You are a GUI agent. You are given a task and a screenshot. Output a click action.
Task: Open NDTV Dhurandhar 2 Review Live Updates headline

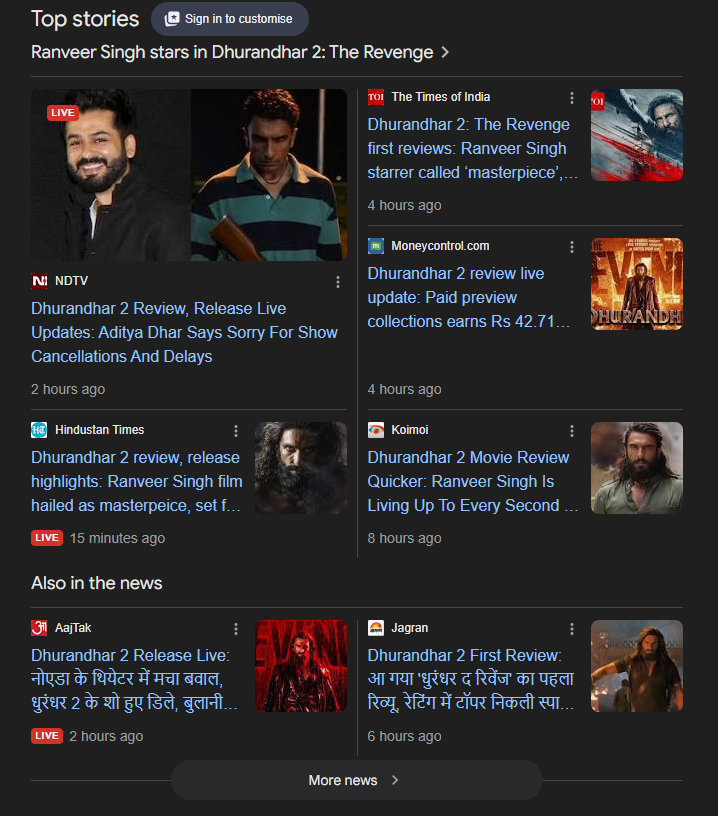coord(184,332)
